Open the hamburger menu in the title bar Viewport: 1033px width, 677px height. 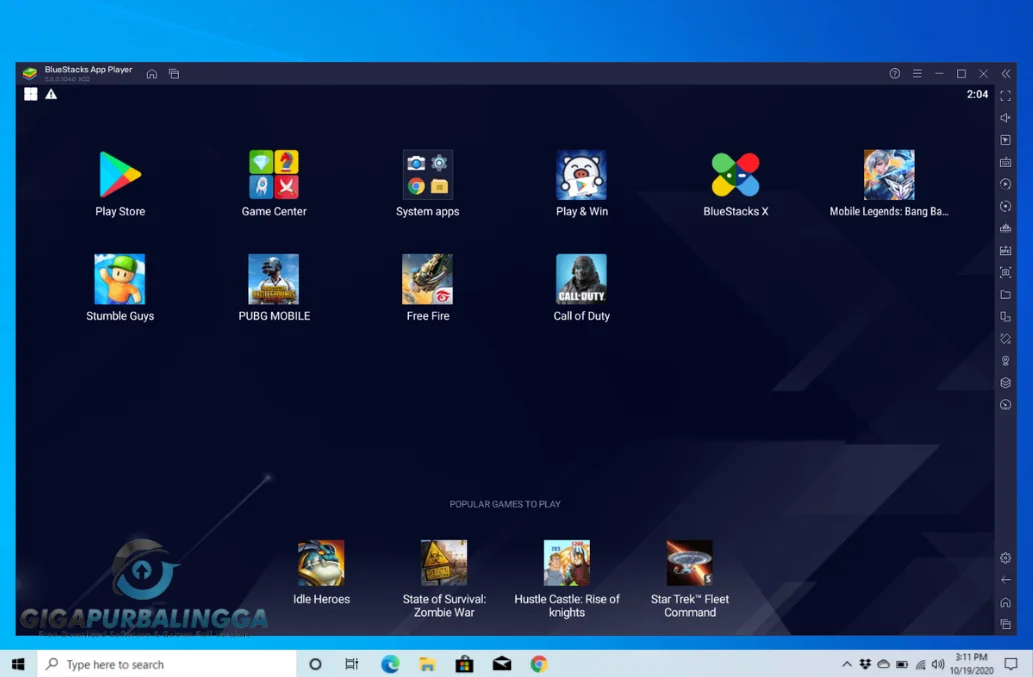(x=916, y=73)
